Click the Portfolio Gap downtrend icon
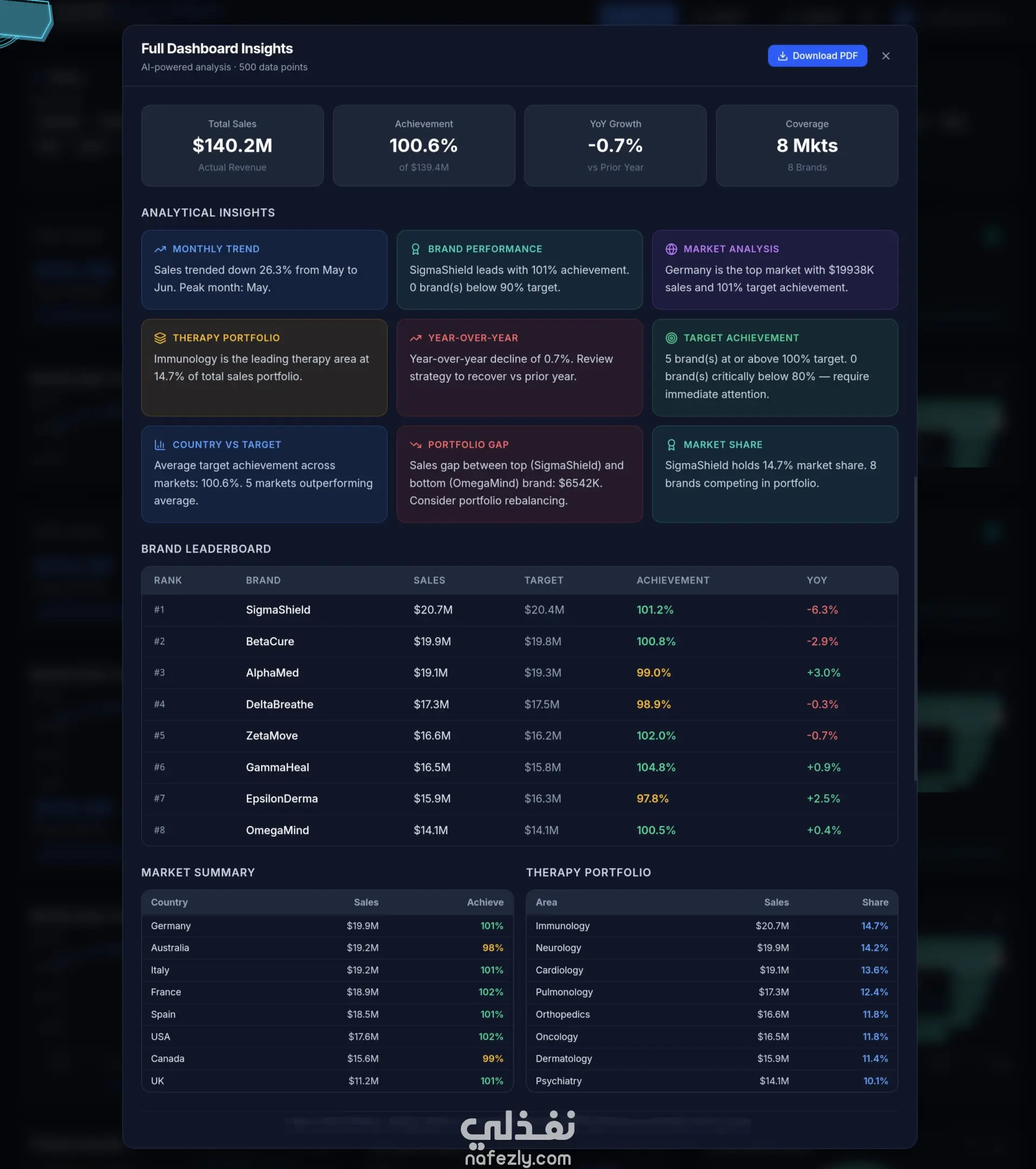The width and height of the screenshot is (1036, 1169). click(x=415, y=445)
